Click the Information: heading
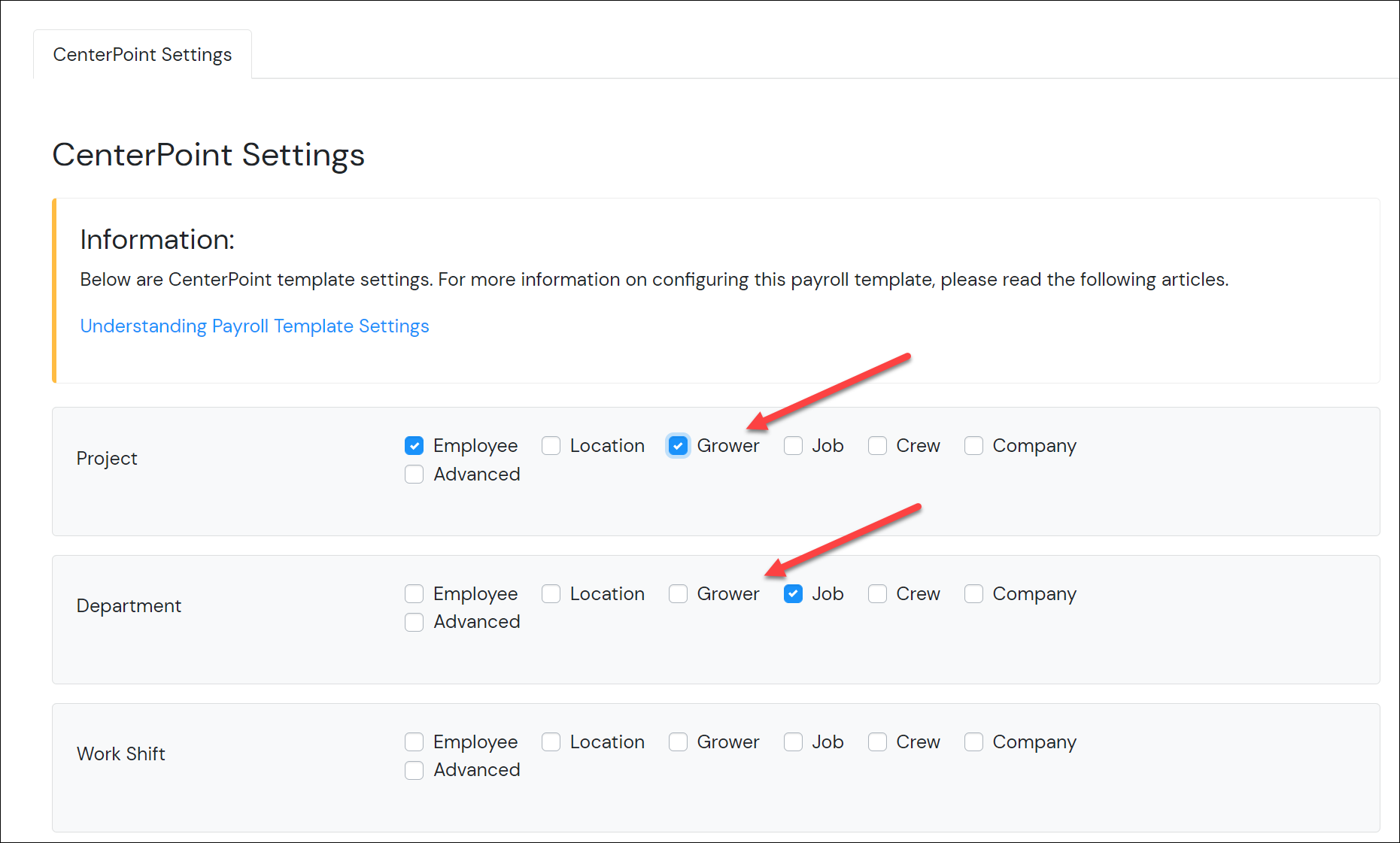1400x843 pixels. 157,240
